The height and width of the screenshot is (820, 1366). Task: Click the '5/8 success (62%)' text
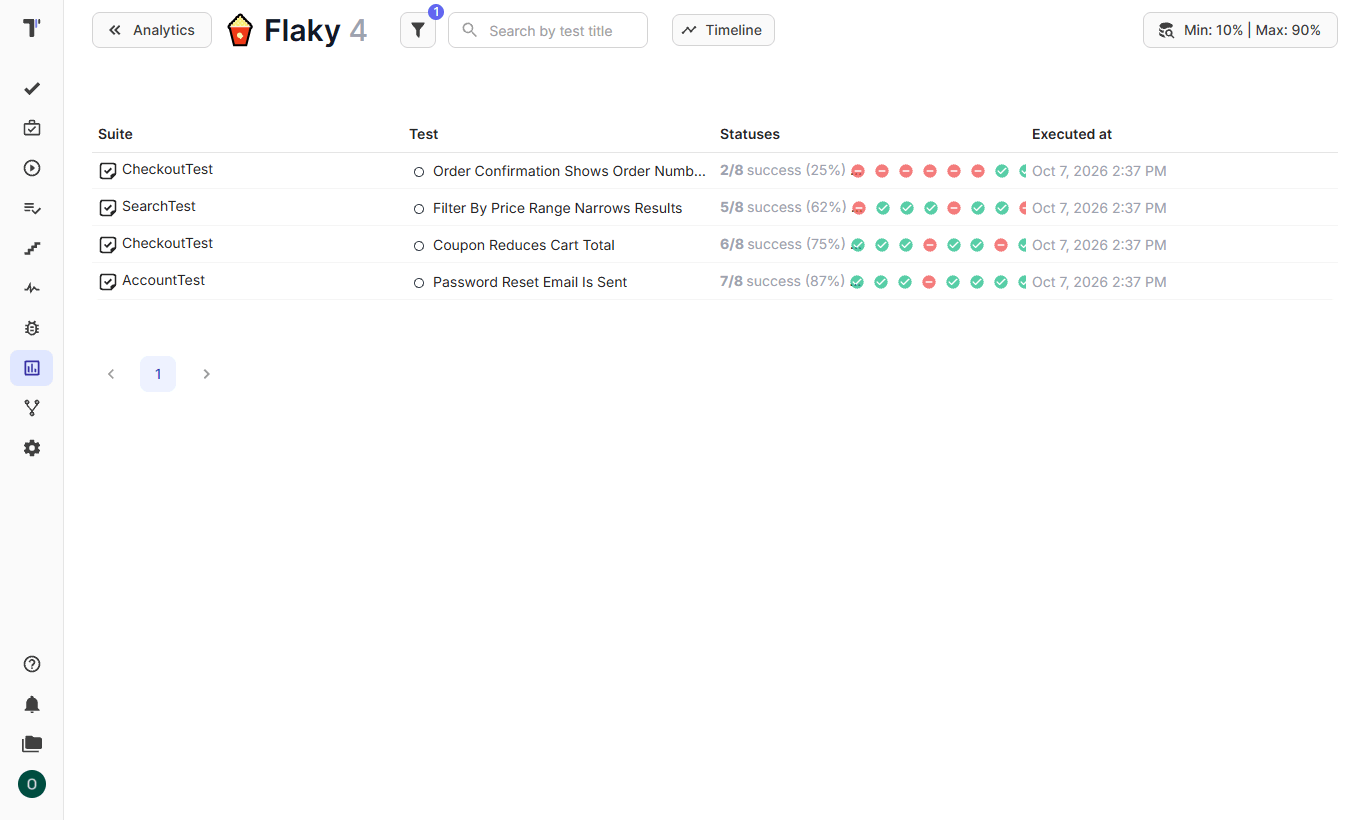783,207
